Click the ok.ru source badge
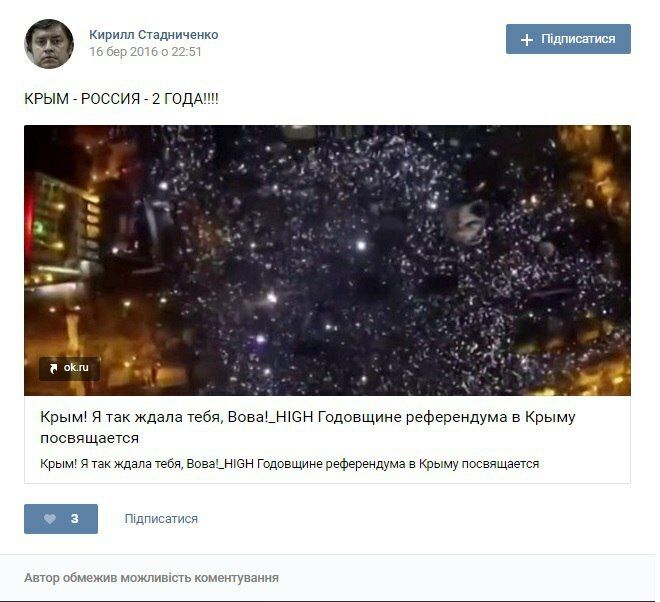The height and width of the screenshot is (602, 660). tap(69, 368)
